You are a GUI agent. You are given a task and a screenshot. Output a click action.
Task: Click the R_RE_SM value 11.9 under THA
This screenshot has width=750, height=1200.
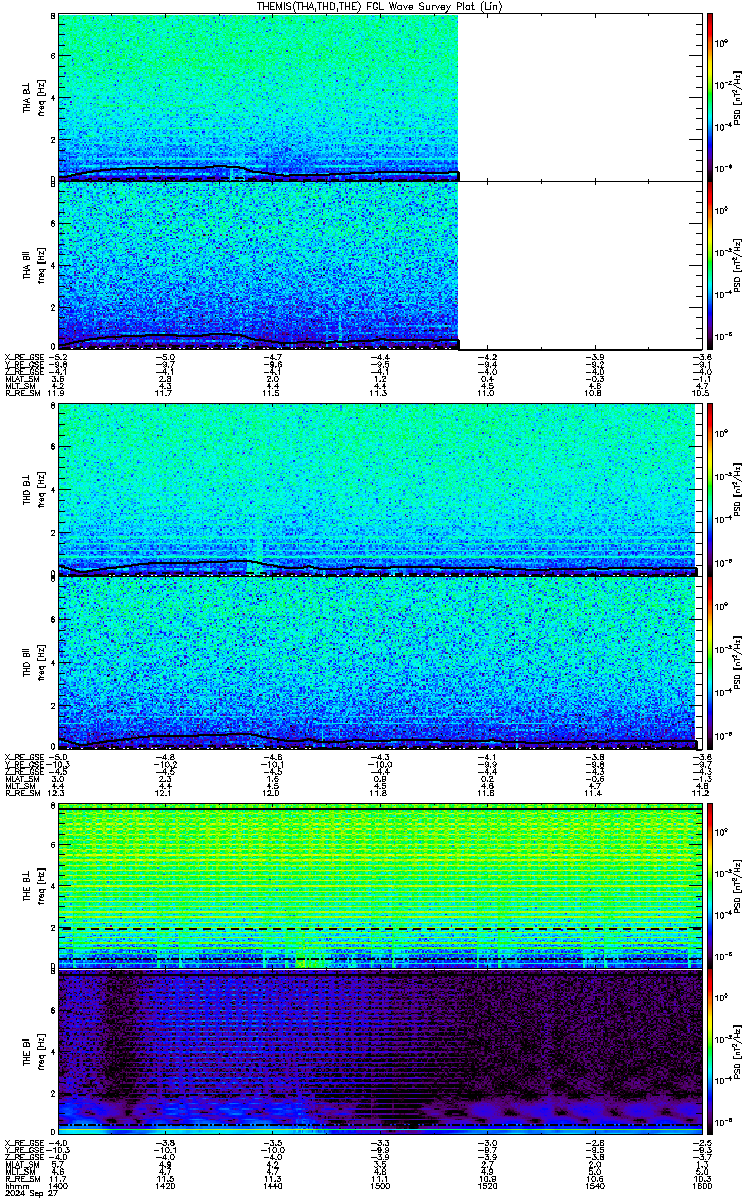point(58,394)
